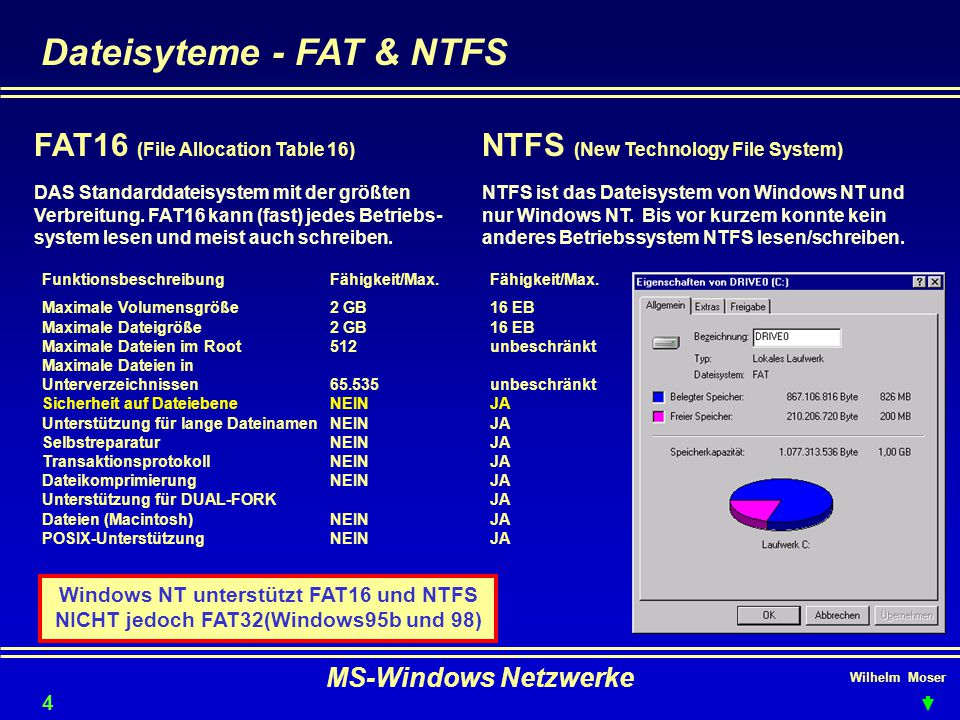Viewport: 960px width, 720px height.
Task: Click the 2 GB value for Maximale Volumensgröße
Action: (x=348, y=307)
